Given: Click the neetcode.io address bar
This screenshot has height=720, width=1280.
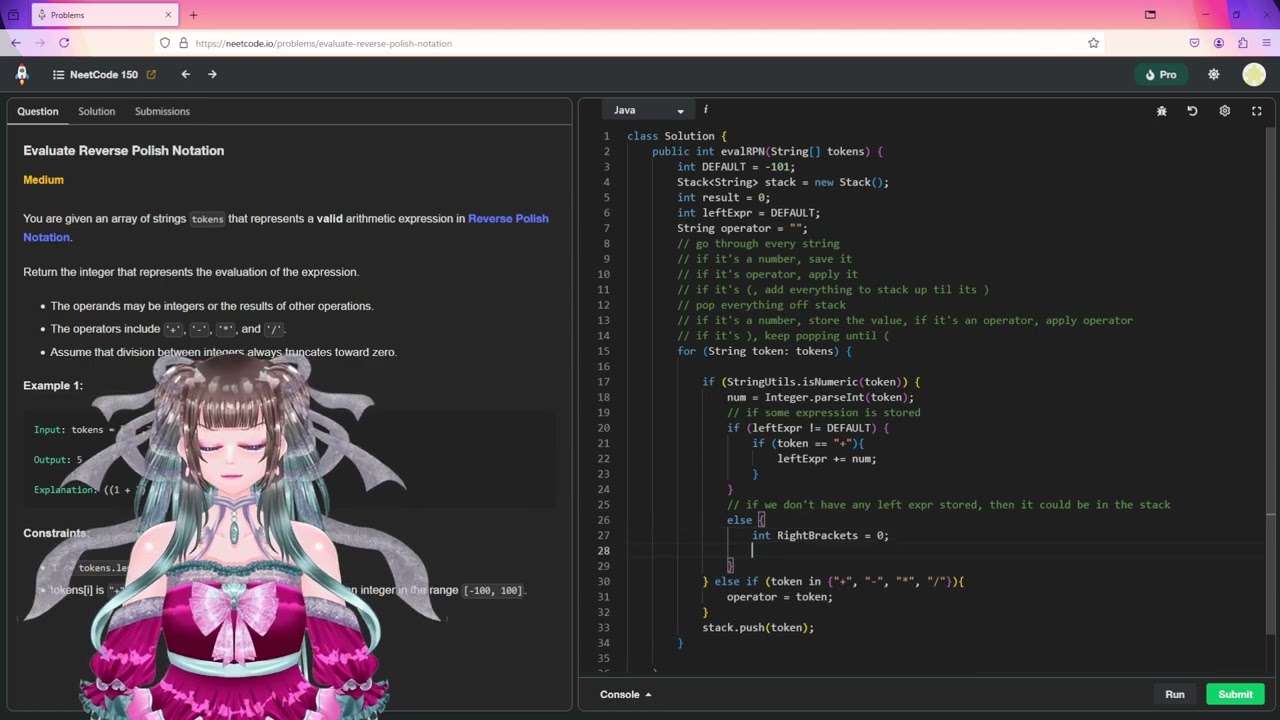Looking at the screenshot, I should (630, 43).
